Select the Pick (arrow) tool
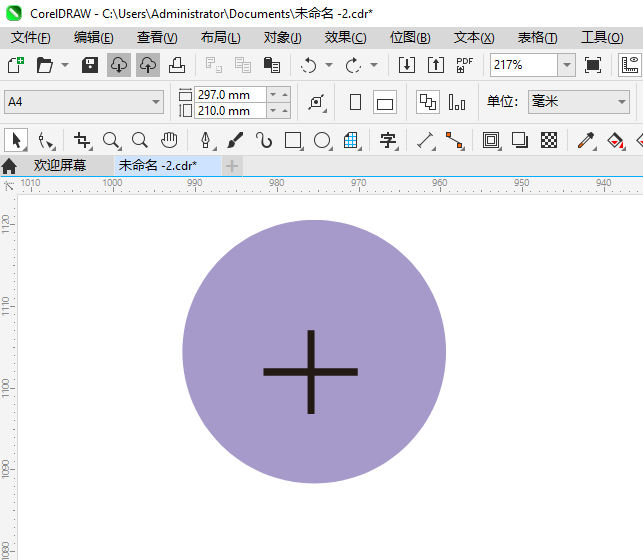643x560 pixels. pos(16,140)
